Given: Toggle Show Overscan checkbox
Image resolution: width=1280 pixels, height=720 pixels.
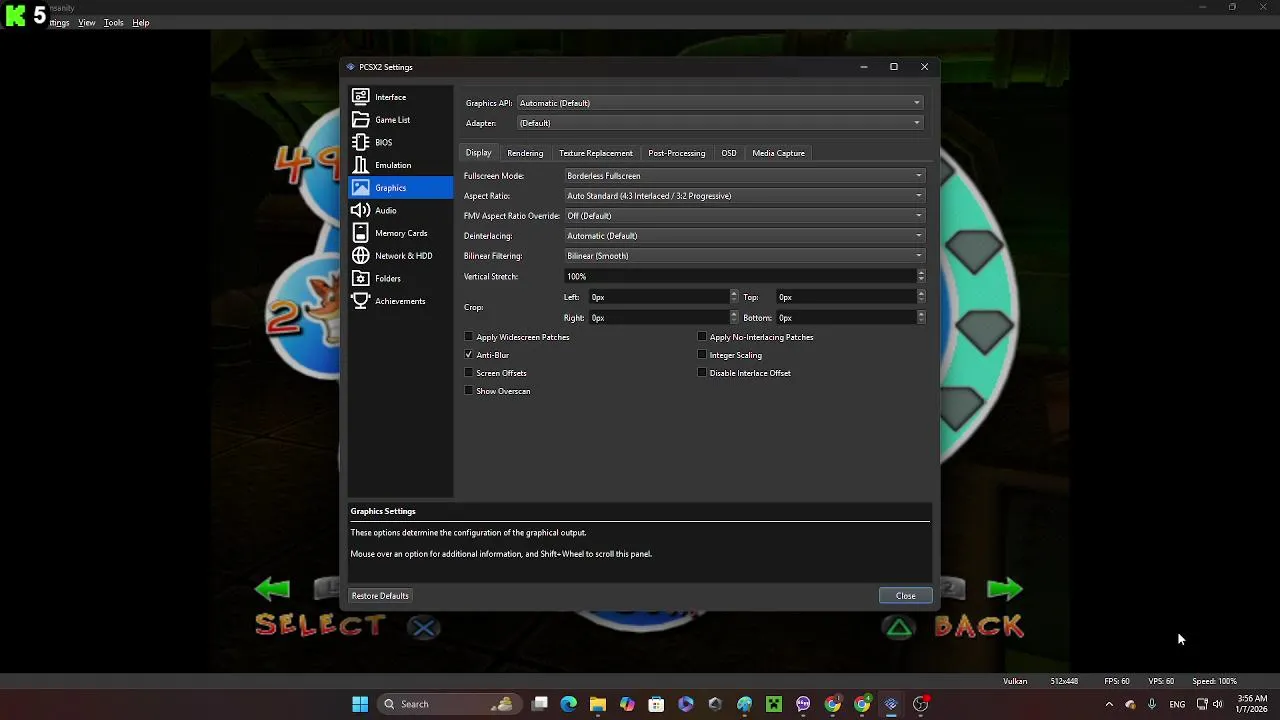Looking at the screenshot, I should pyautogui.click(x=469, y=391).
